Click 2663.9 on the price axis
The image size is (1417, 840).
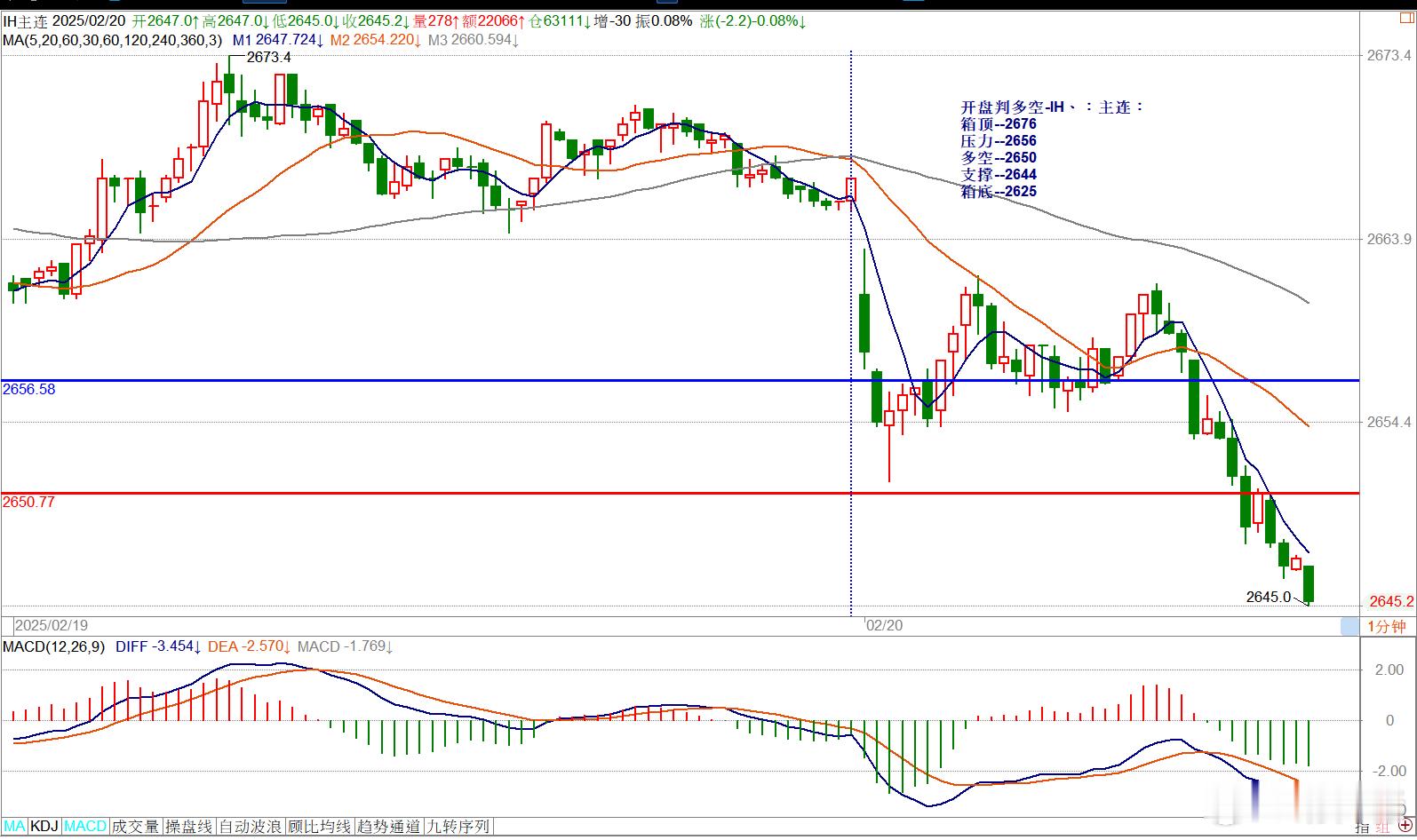tap(1389, 239)
